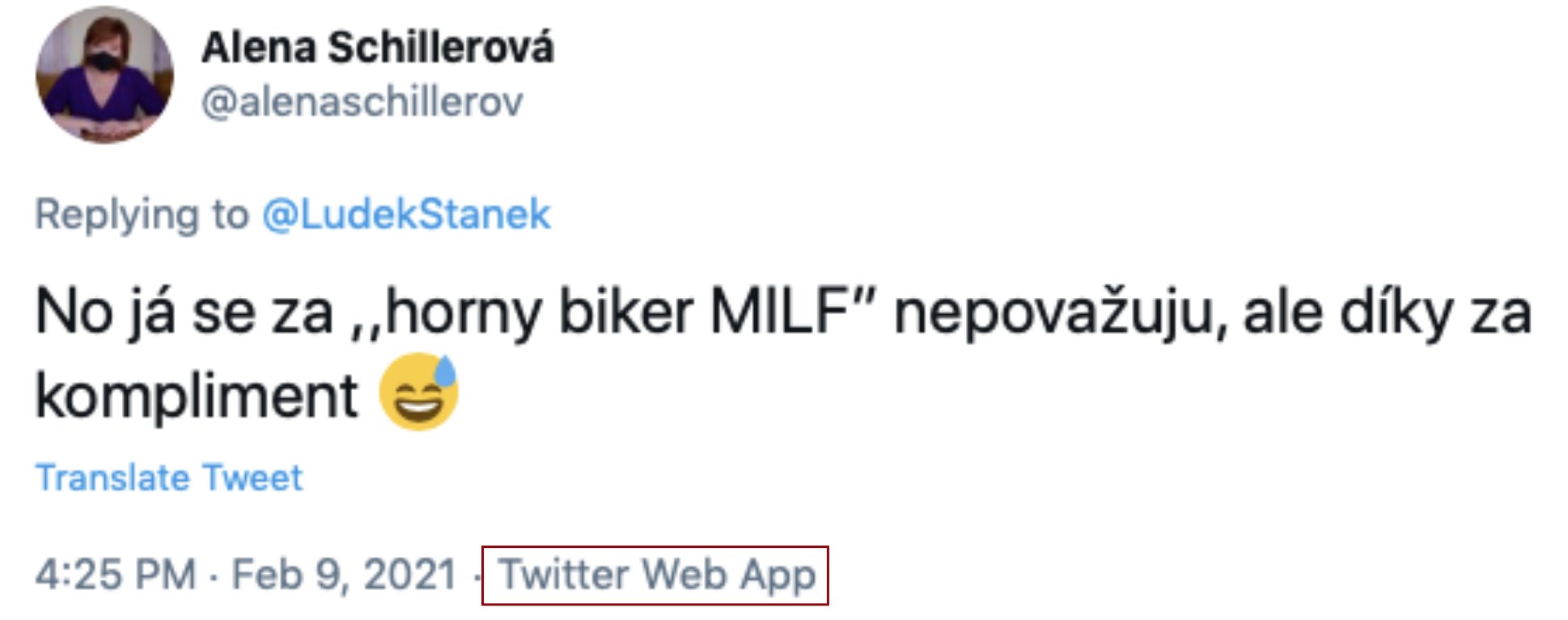1568x620 pixels.
Task: Open the 4:25 PM timestamp
Action: [x=116, y=575]
